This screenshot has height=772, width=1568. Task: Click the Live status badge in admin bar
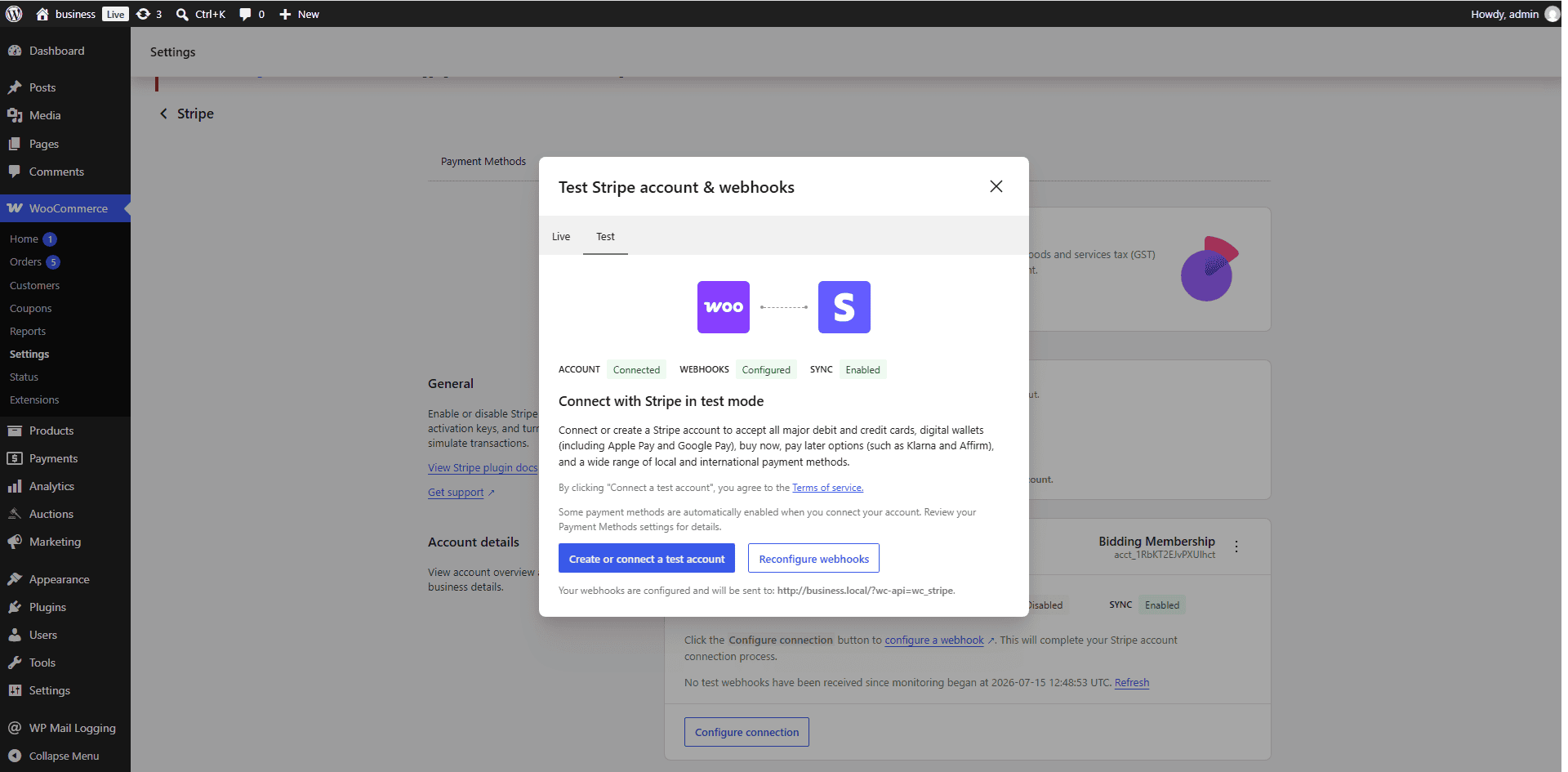(115, 14)
